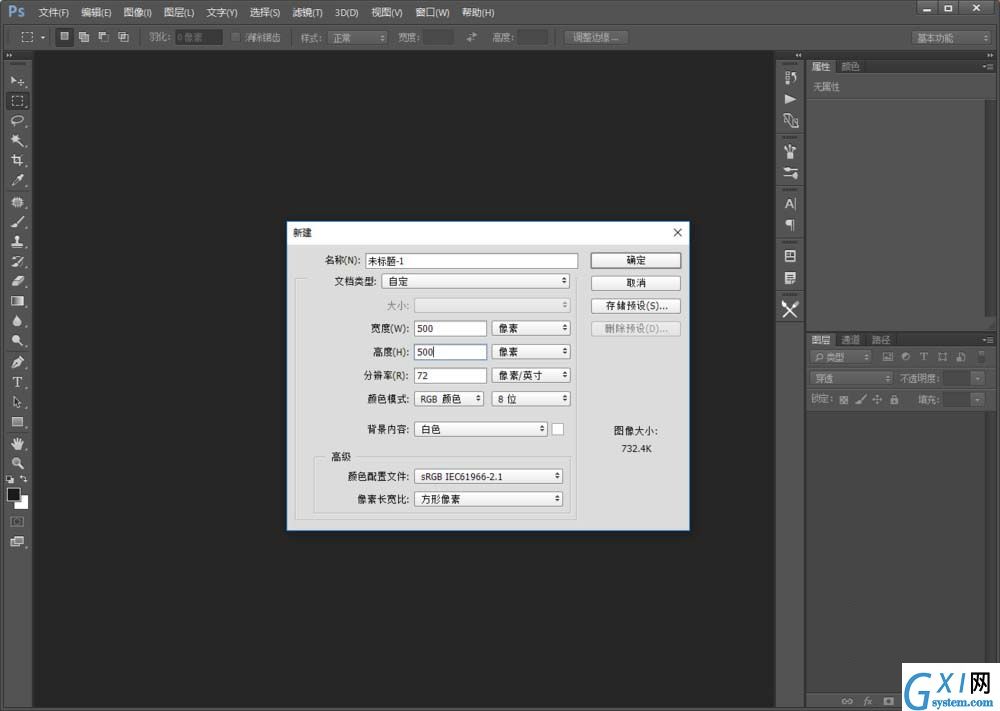Open the 8-bit depth dropdown
Image resolution: width=1000 pixels, height=711 pixels.
pyautogui.click(x=531, y=399)
